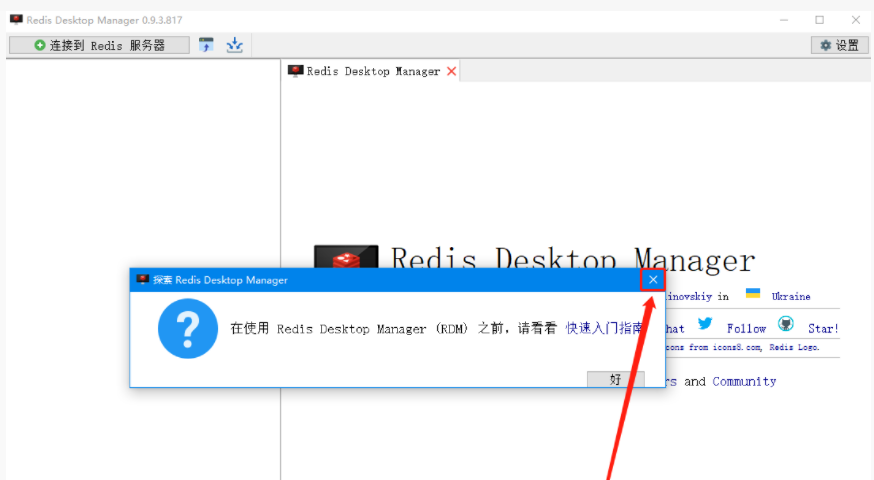Click the export connections download icon
The width and height of the screenshot is (874, 480).
(x=235, y=45)
